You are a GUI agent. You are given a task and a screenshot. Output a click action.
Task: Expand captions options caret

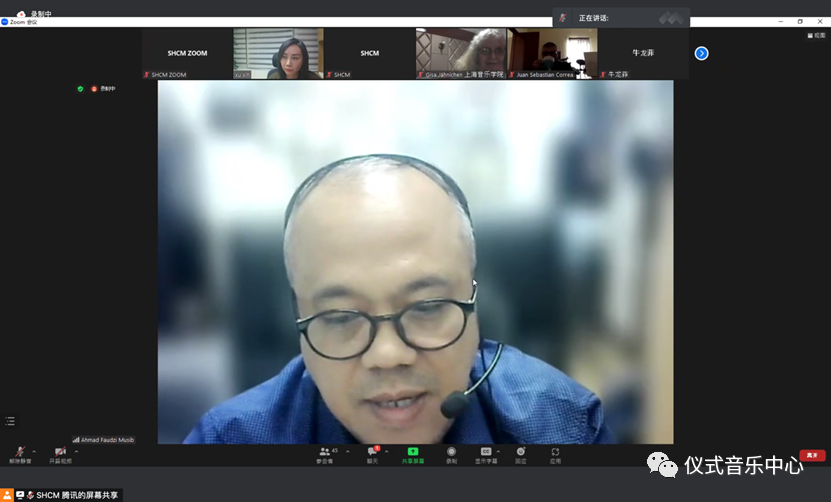pyautogui.click(x=498, y=451)
